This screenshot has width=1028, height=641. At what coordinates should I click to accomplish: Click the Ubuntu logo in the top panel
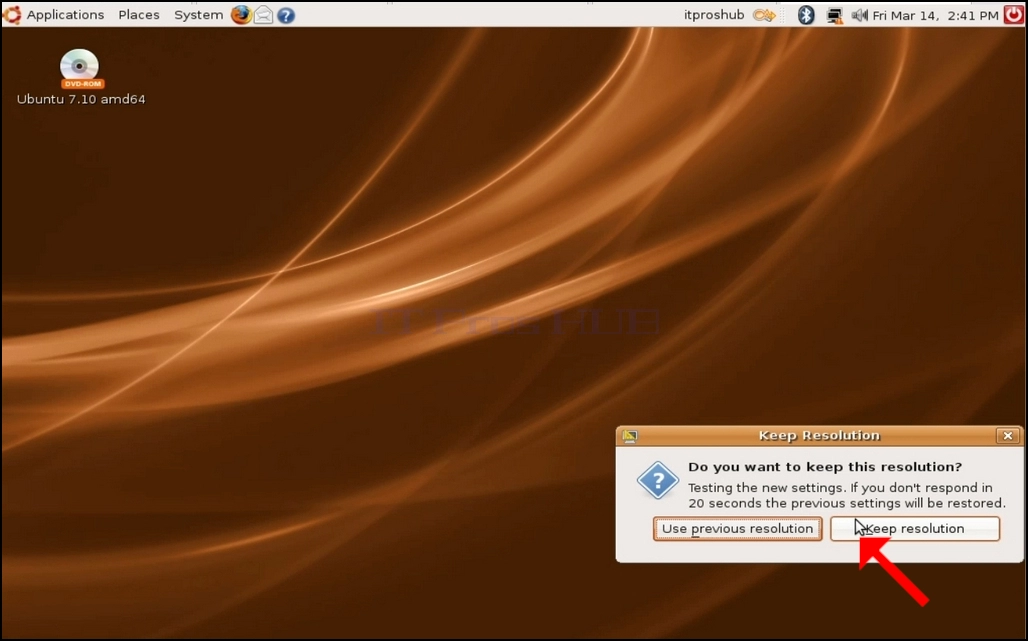click(12, 14)
